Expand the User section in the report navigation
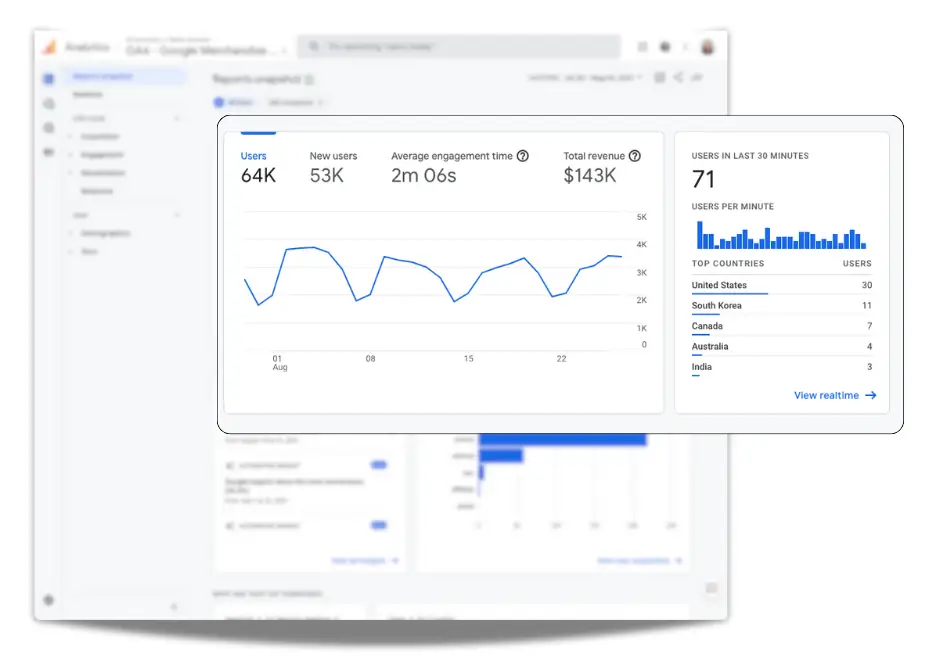This screenshot has width=928, height=666. [177, 215]
